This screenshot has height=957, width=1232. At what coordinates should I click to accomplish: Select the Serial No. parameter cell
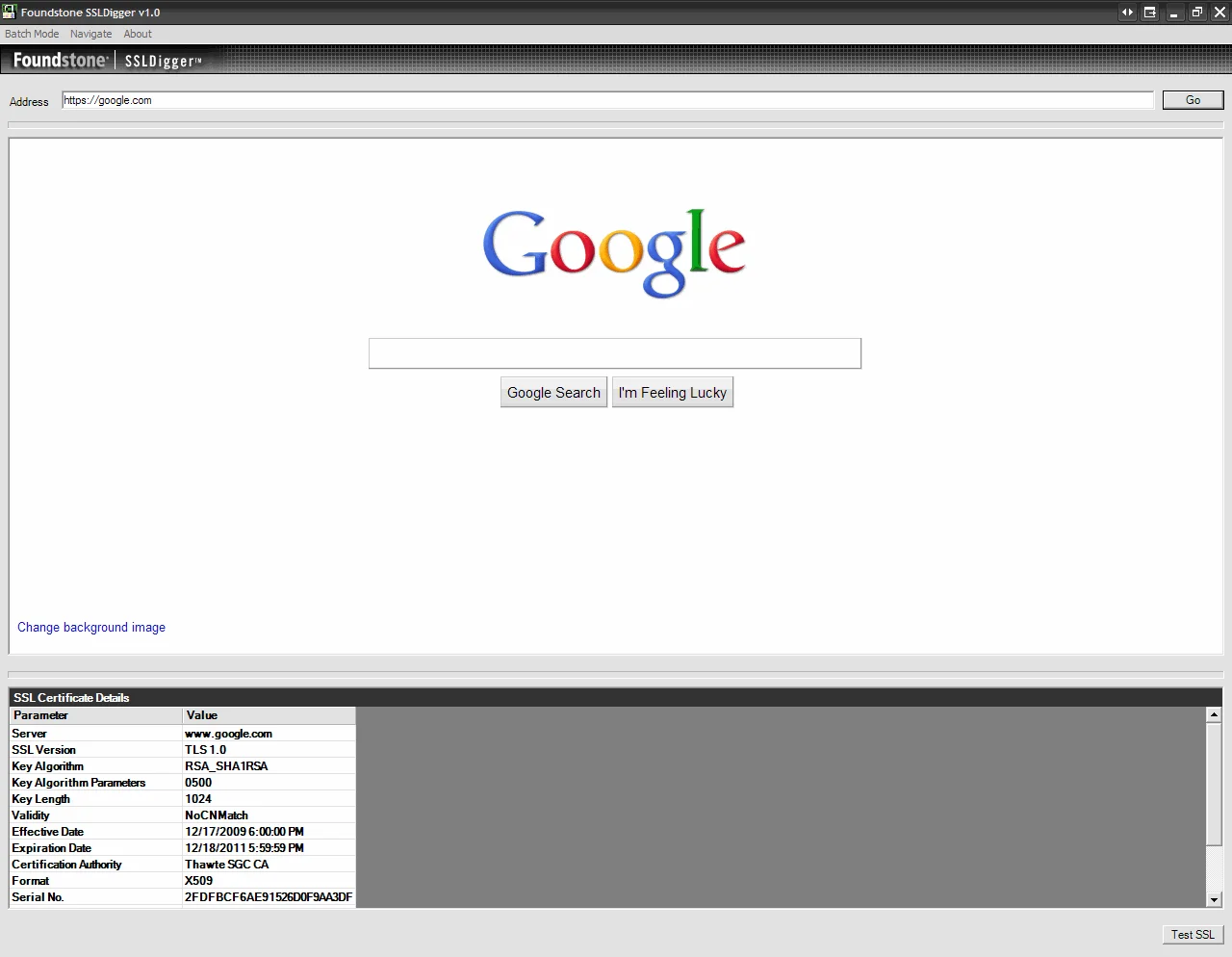tap(95, 897)
